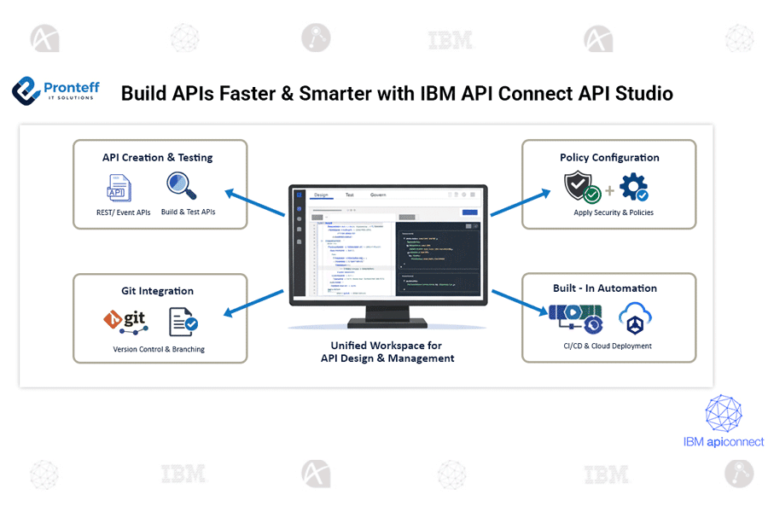The height and width of the screenshot is (512, 768).
Task: Click the blue square icon atop monitor sidebar
Action: pyautogui.click(x=299, y=195)
